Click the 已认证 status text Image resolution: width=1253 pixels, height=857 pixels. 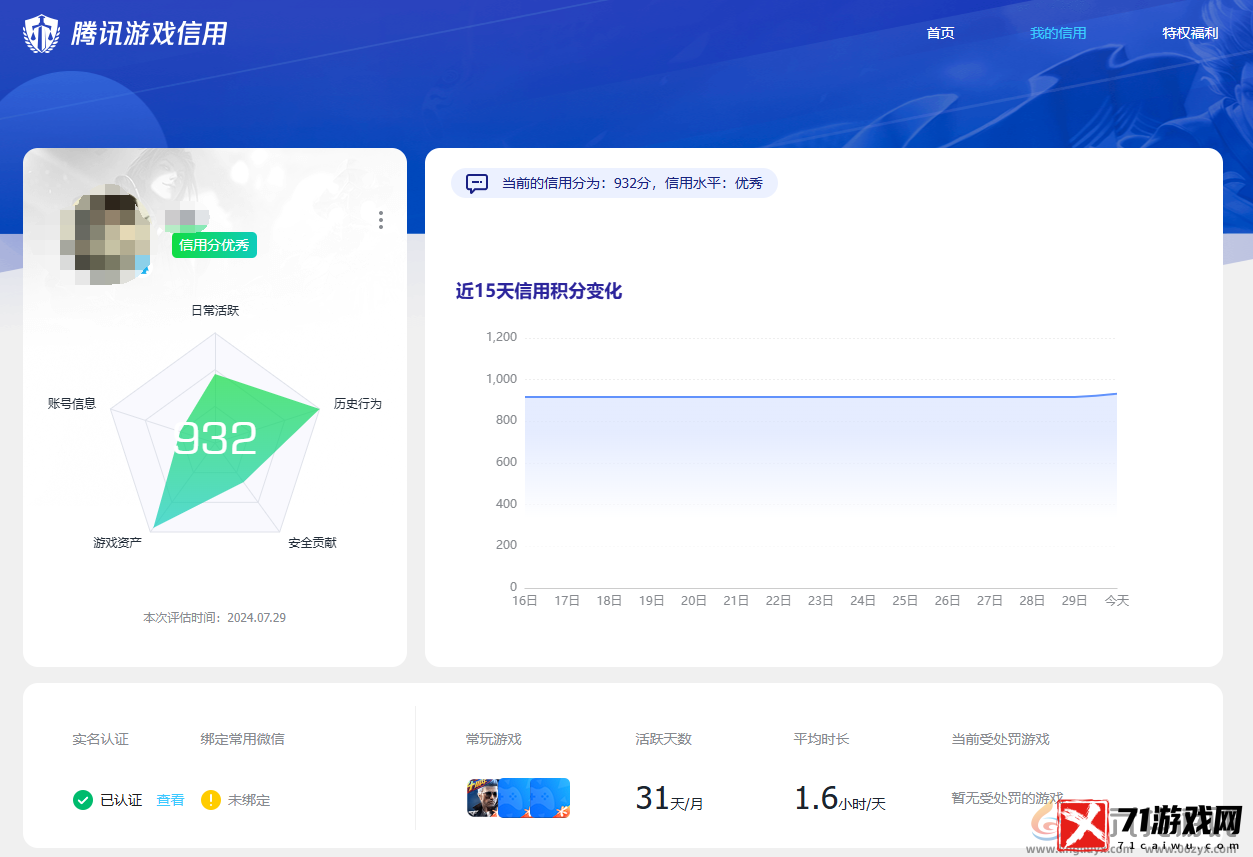point(121,800)
